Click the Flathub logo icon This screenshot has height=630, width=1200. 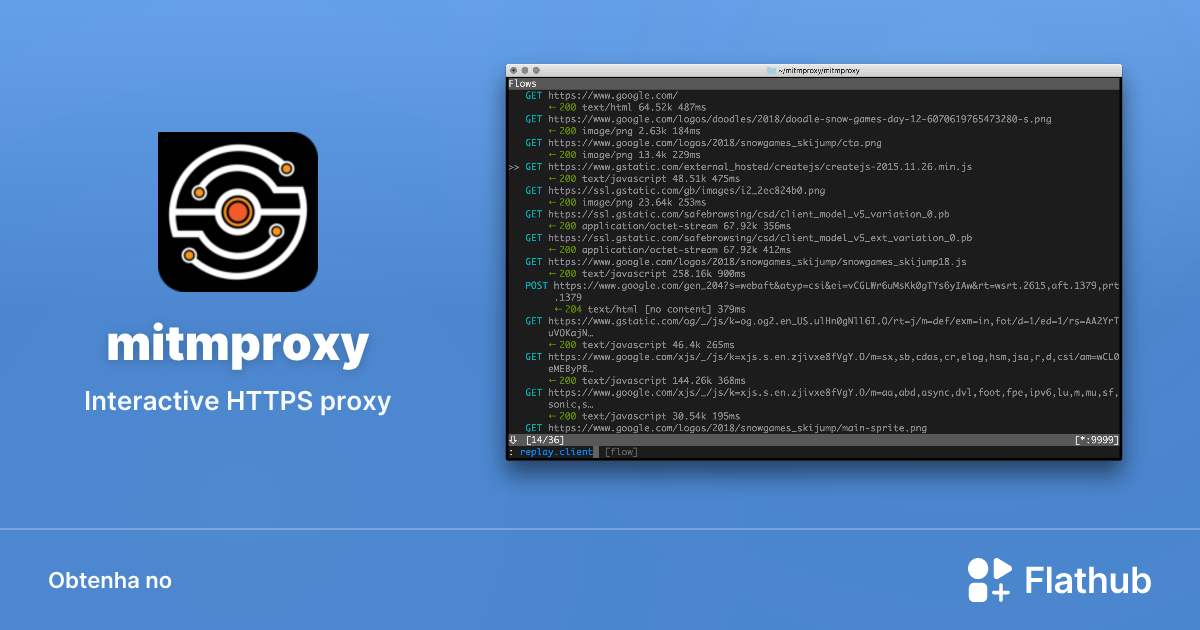tap(988, 579)
